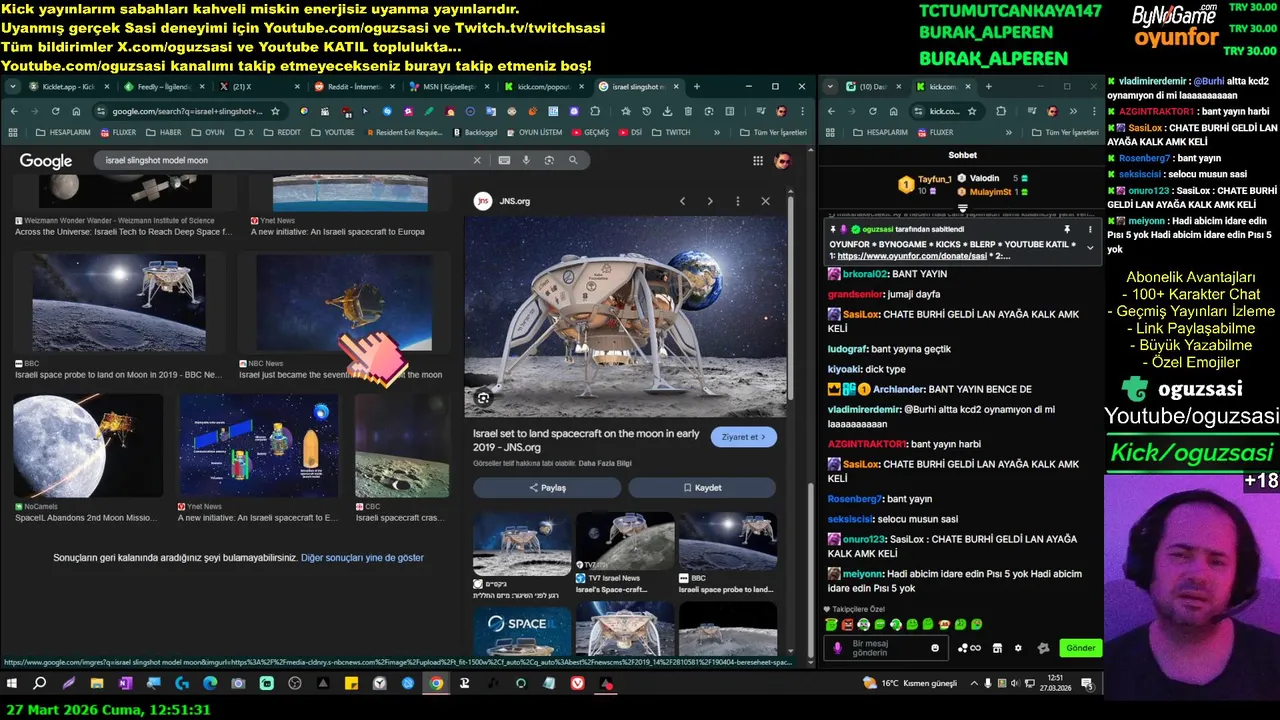The image size is (1280, 720).
Task: Click the Gönder send button
Action: point(1080,648)
